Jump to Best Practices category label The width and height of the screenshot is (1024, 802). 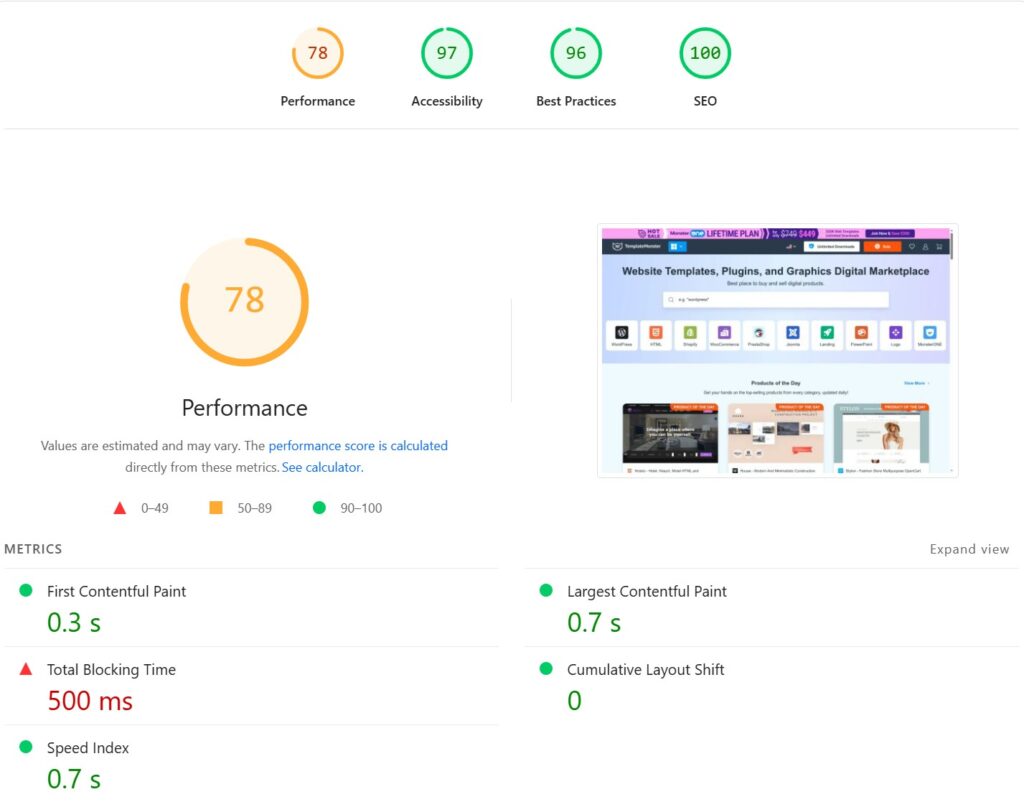tap(576, 101)
